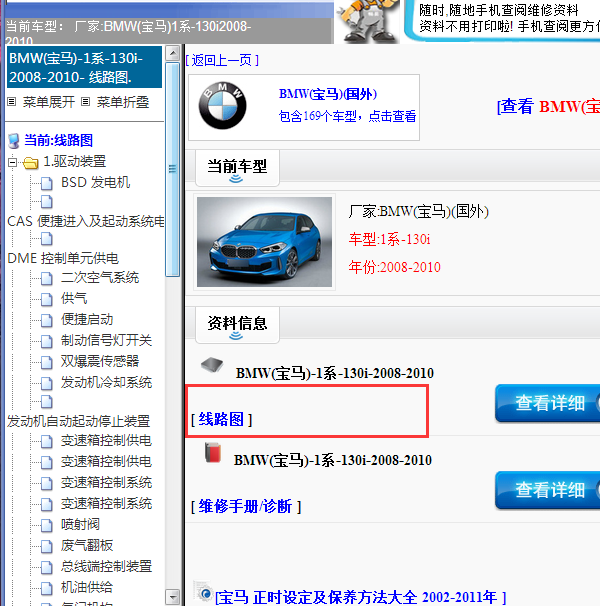Collapse the 1.驱动装置 tree node
The width and height of the screenshot is (600, 606).
[12, 162]
